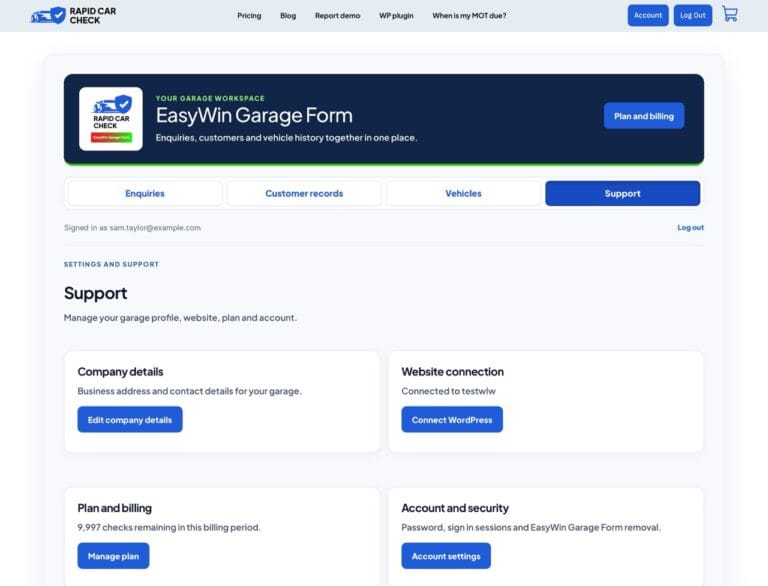Viewport: 768px width, 586px height.
Task: Click the 'SETTINGS AND SUPPORT' label
Action: [x=111, y=264]
